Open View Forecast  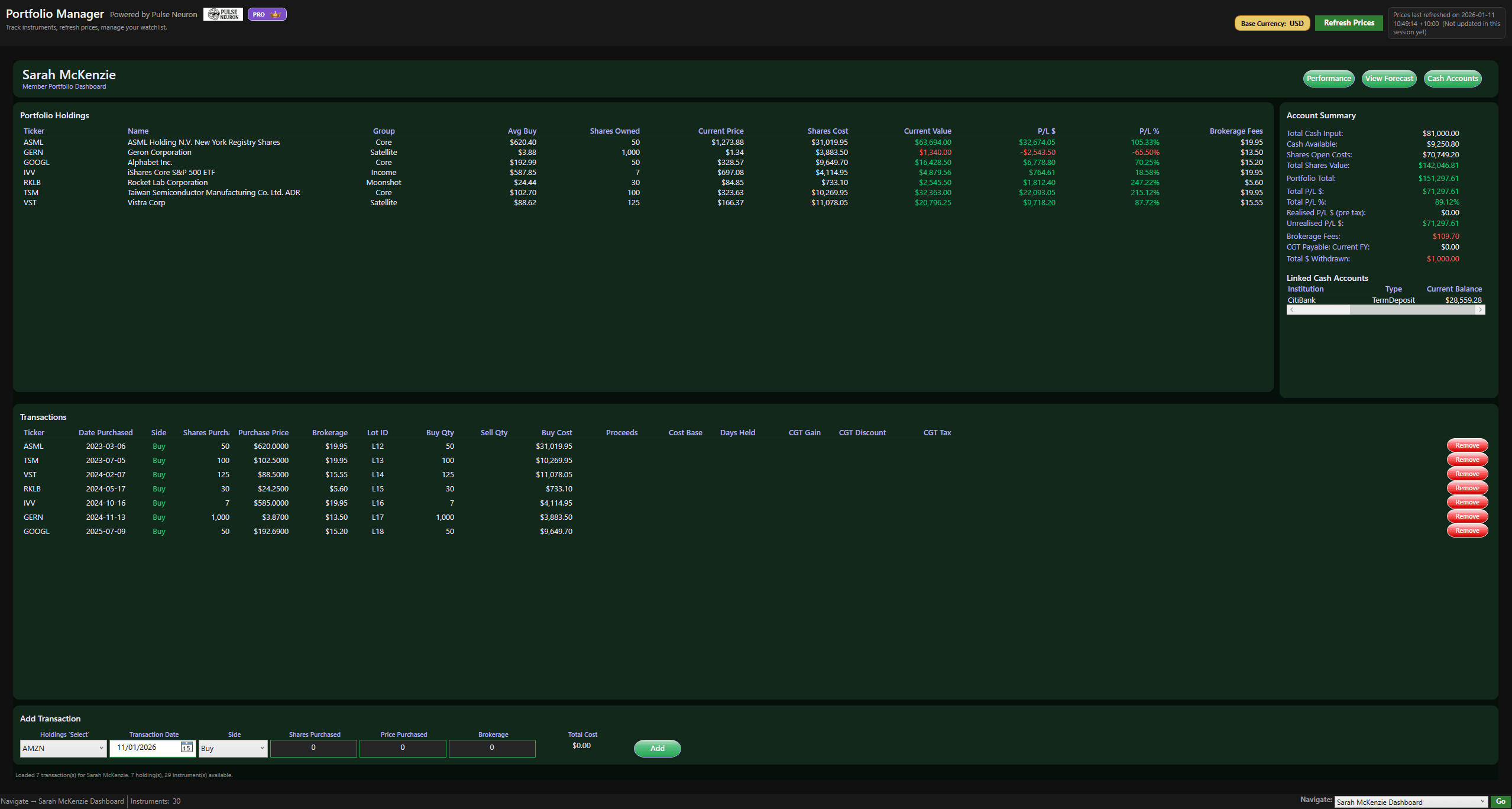[1389, 78]
